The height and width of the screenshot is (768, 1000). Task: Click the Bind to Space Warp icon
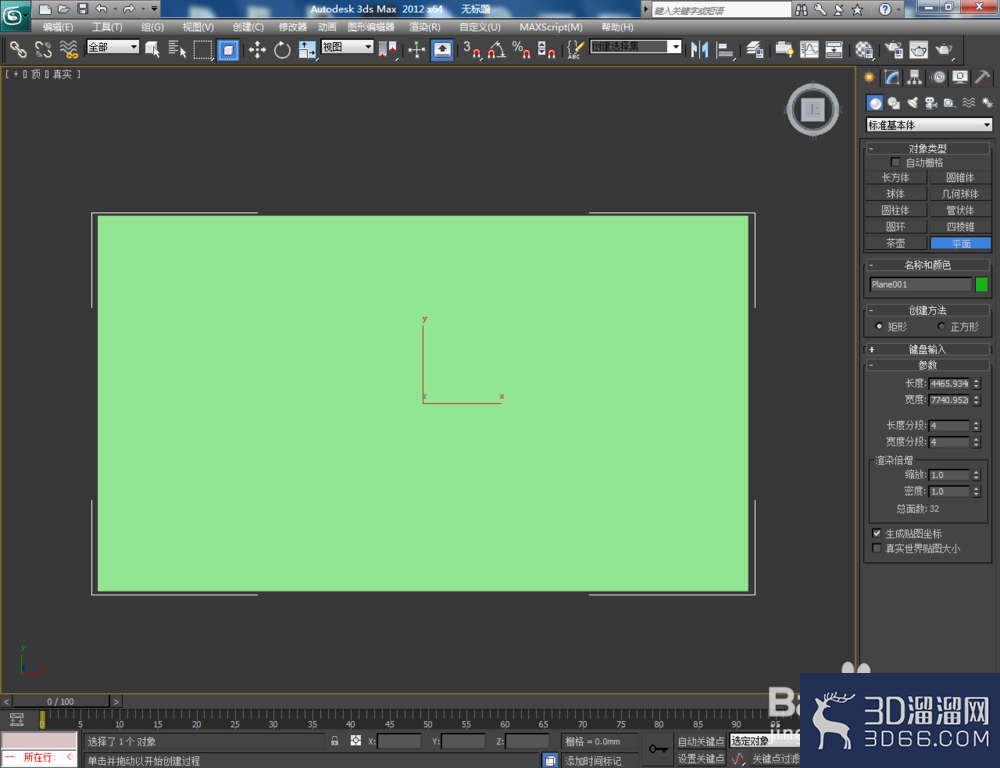68,49
